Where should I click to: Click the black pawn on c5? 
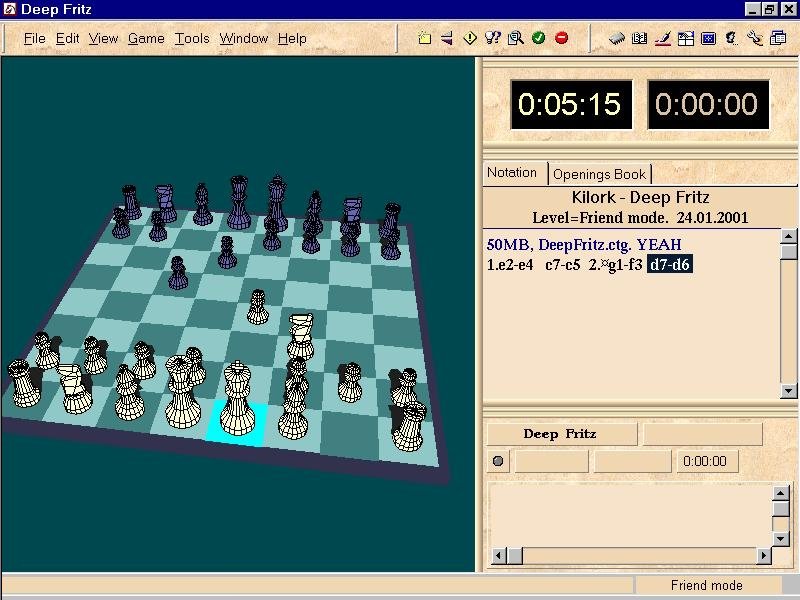pyautogui.click(x=178, y=274)
